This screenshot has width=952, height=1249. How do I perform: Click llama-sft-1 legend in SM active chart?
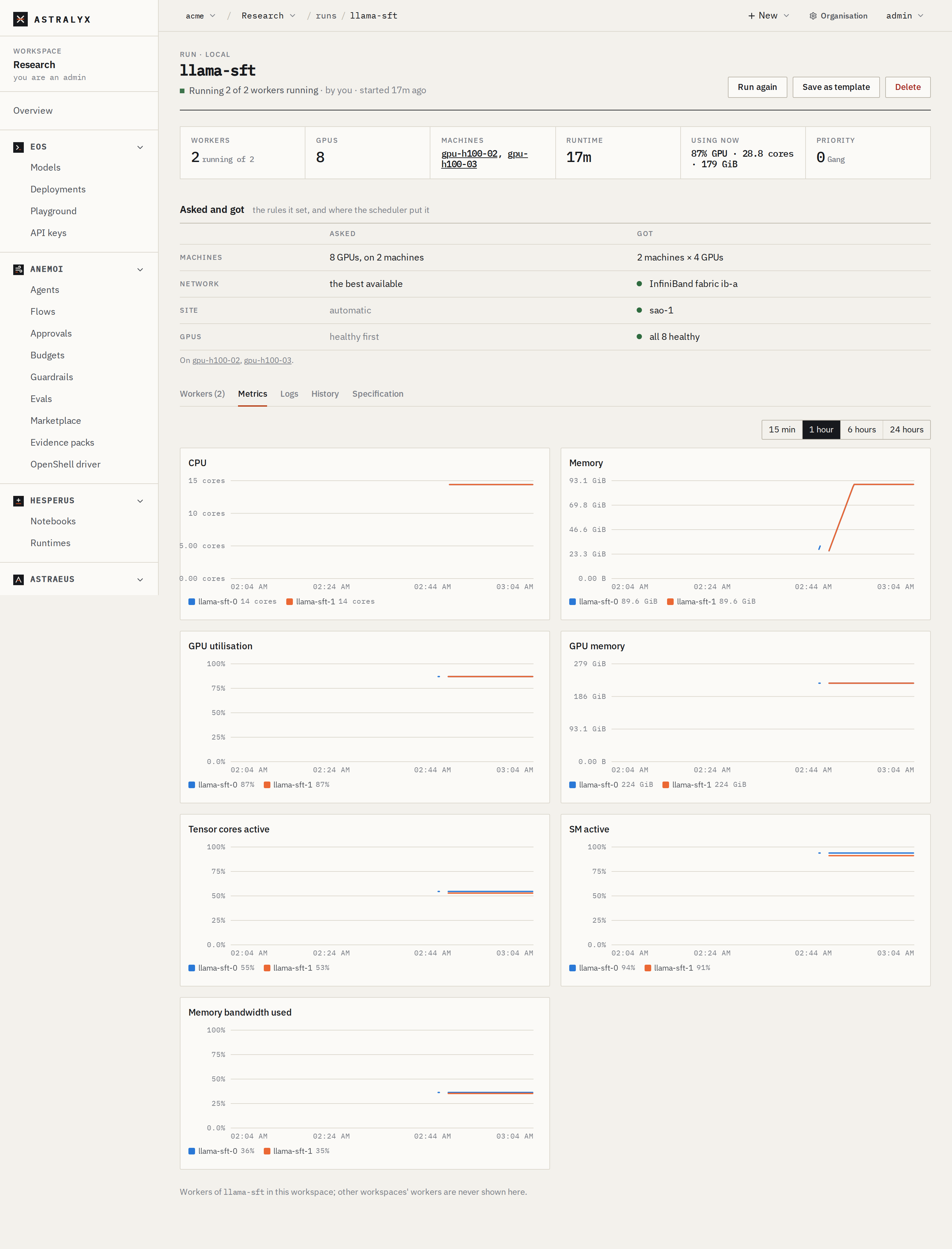(677, 968)
